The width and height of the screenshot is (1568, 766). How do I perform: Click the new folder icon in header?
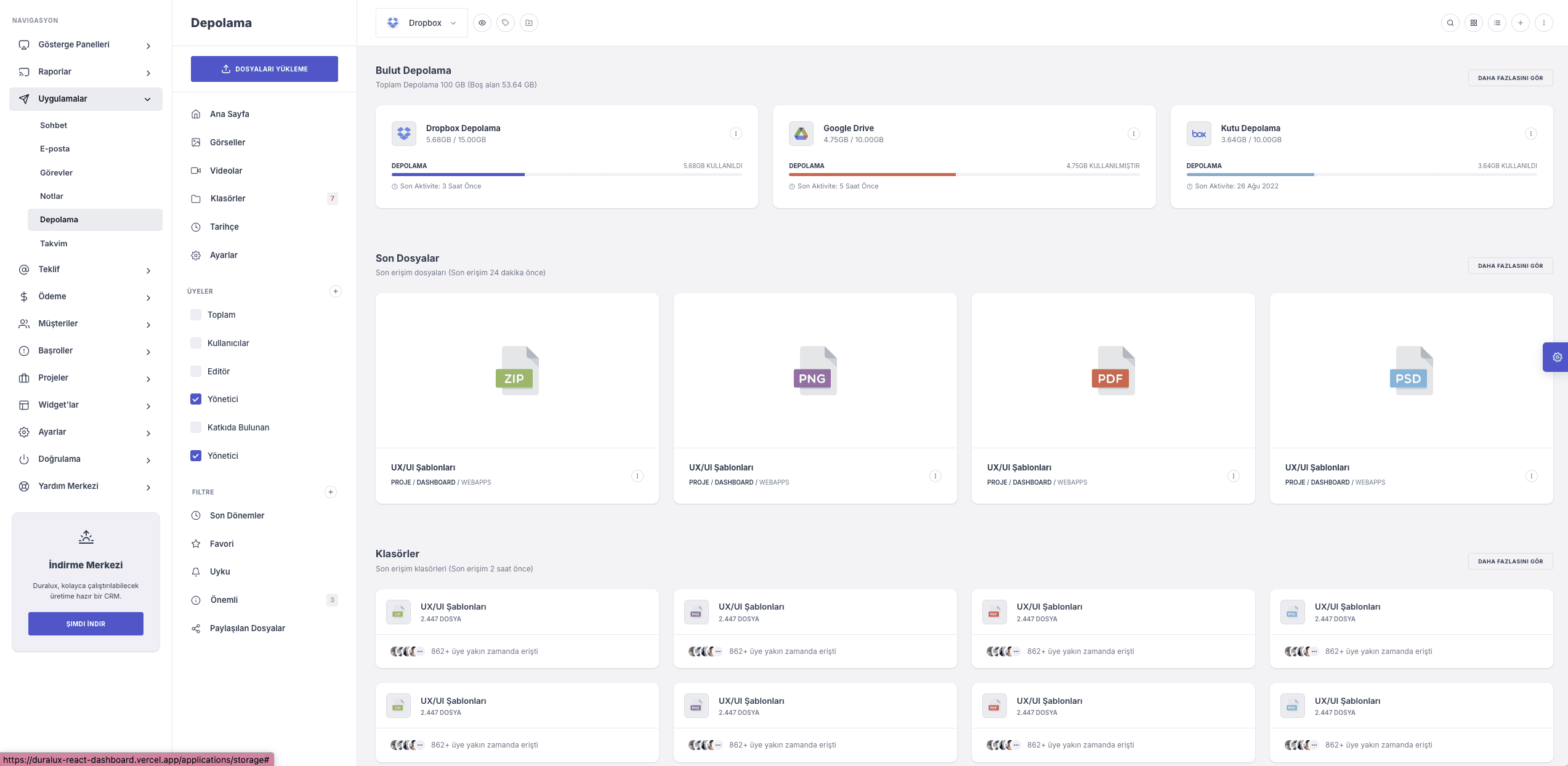pyautogui.click(x=529, y=23)
